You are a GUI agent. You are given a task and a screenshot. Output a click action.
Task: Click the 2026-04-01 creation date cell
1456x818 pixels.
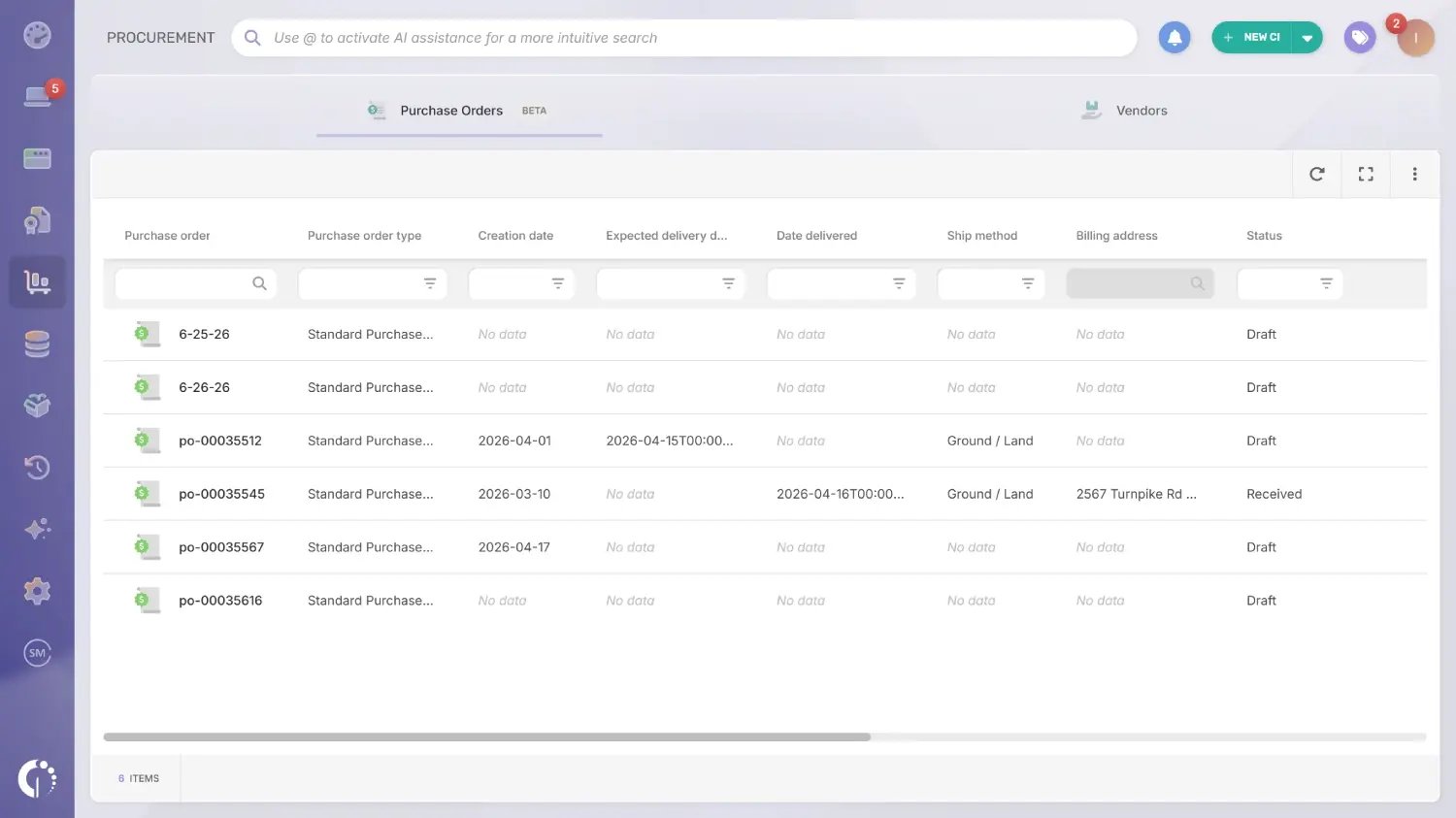point(514,441)
